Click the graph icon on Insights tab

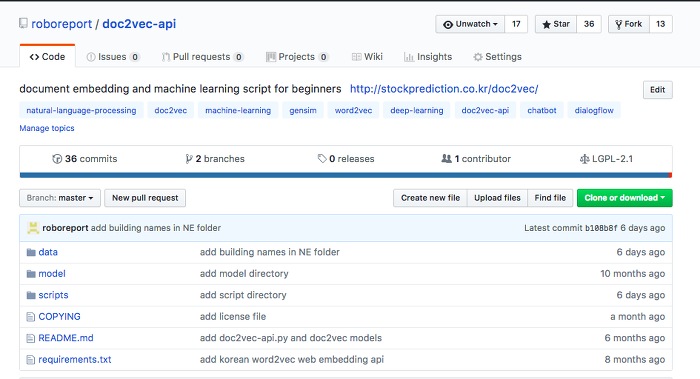pyautogui.click(x=408, y=57)
